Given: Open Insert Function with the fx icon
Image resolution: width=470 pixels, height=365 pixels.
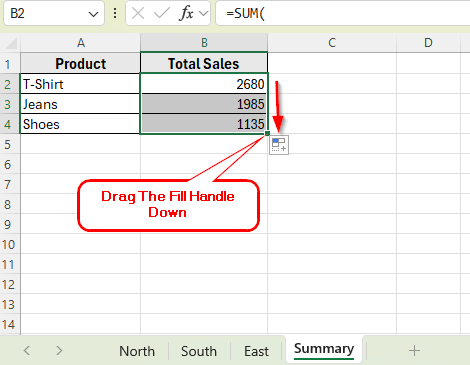Looking at the screenshot, I should [187, 13].
